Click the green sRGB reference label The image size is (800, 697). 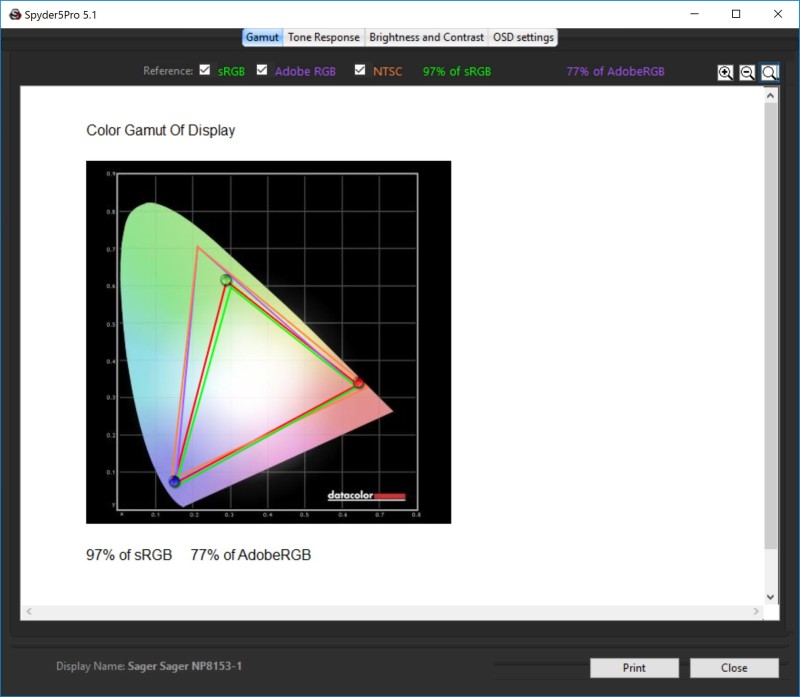pyautogui.click(x=232, y=71)
